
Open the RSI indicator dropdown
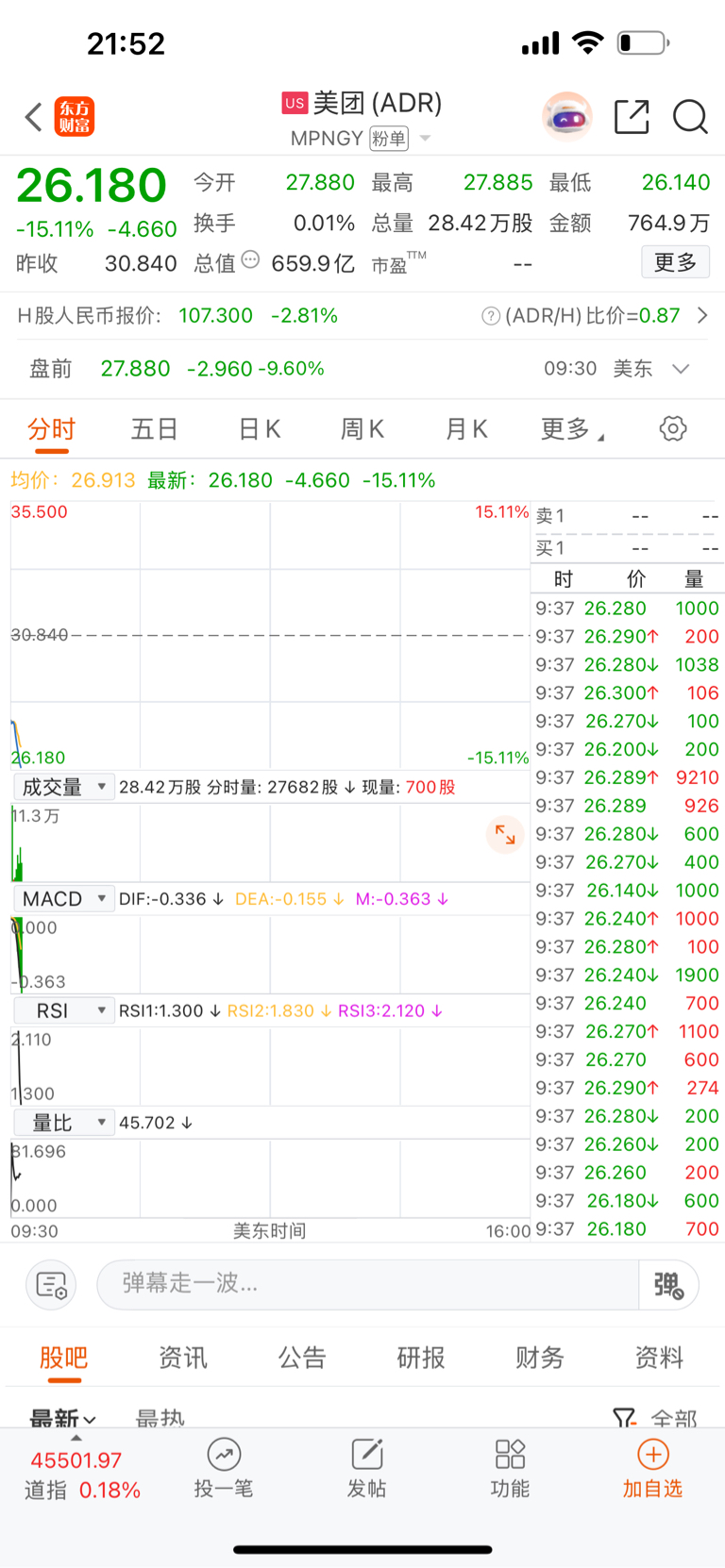(63, 1010)
